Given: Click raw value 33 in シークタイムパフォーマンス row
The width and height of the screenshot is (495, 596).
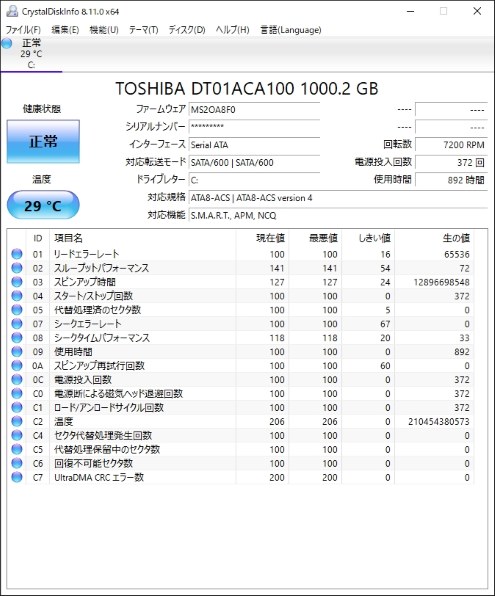Looking at the screenshot, I should pyautogui.click(x=464, y=338).
